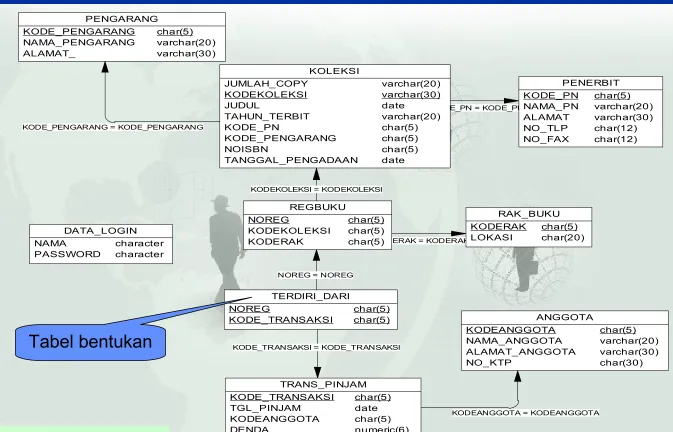The width and height of the screenshot is (673, 432).
Task: Click the TERDIRI_DARI table title
Action: (311, 296)
